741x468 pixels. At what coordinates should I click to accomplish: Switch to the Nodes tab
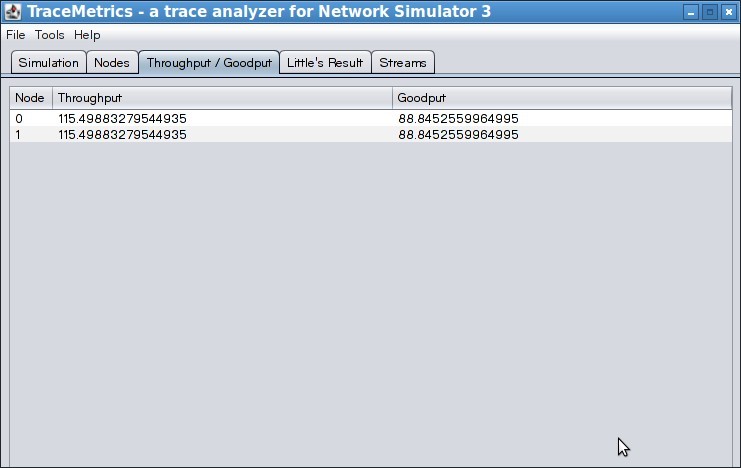pyautogui.click(x=112, y=62)
